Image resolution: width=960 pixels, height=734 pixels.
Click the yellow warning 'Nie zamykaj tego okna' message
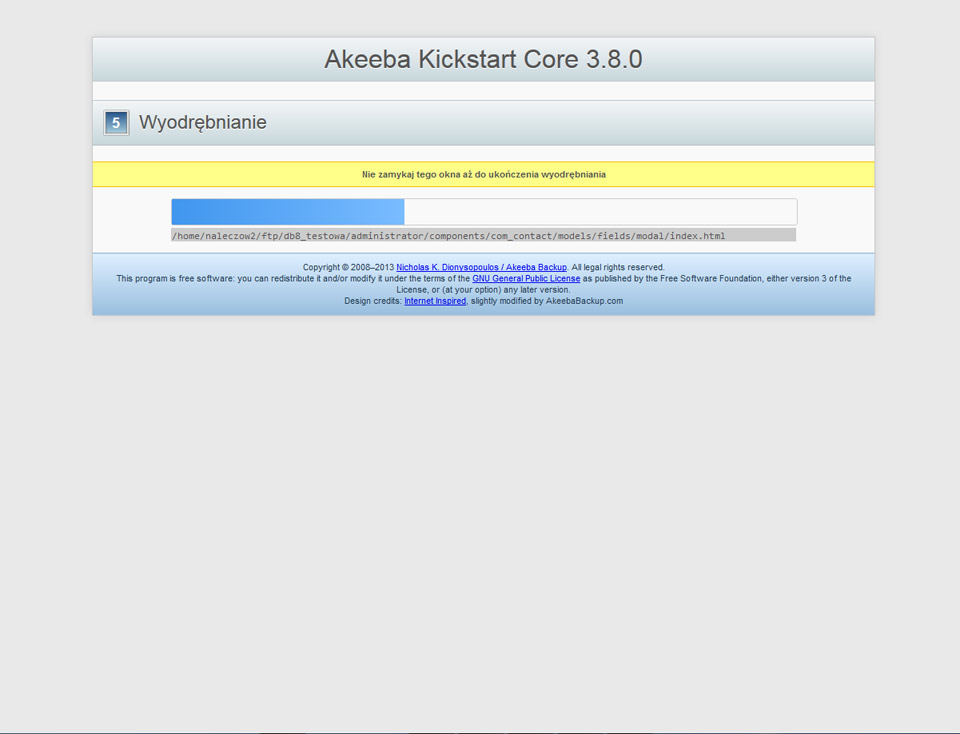point(484,174)
